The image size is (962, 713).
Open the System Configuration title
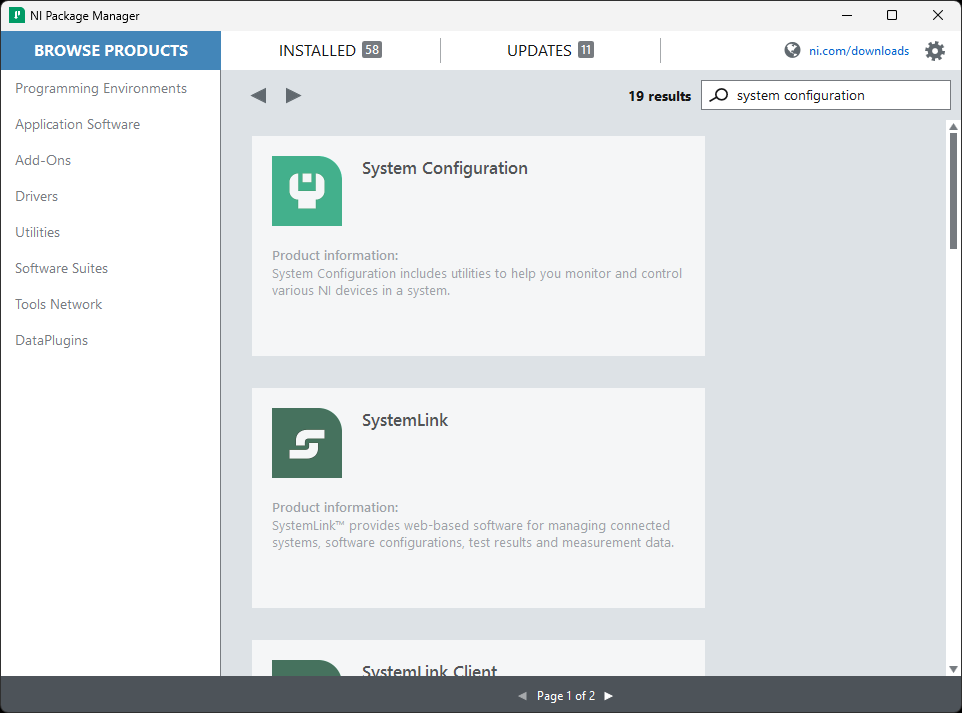point(445,169)
